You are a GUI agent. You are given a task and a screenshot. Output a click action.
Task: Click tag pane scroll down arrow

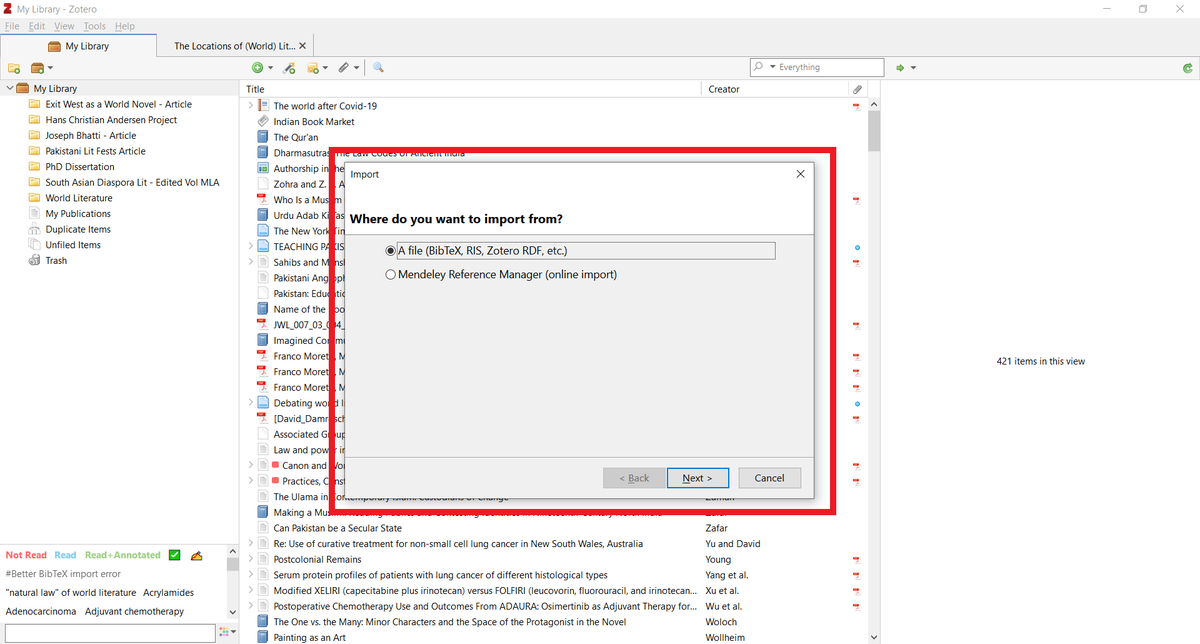pyautogui.click(x=234, y=612)
